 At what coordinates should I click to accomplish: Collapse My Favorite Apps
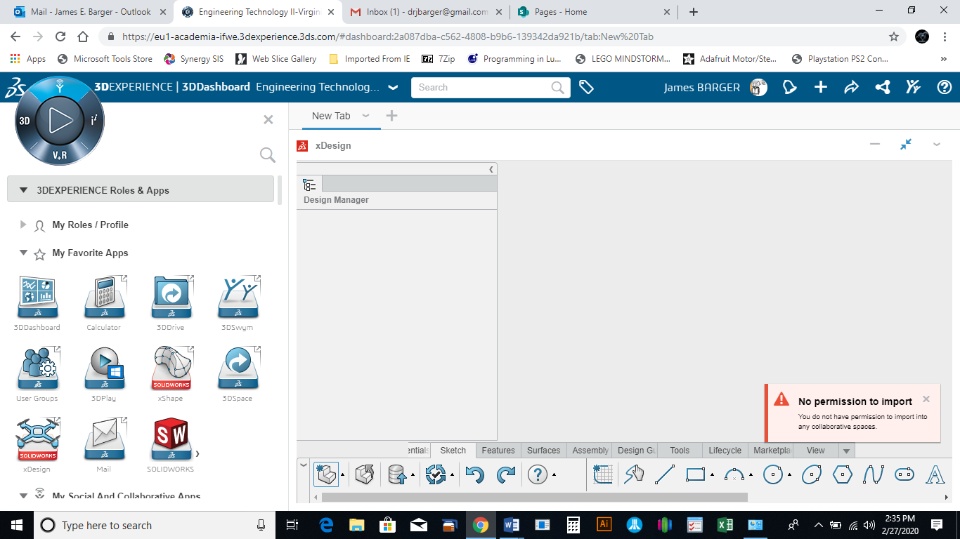pyautogui.click(x=23, y=252)
